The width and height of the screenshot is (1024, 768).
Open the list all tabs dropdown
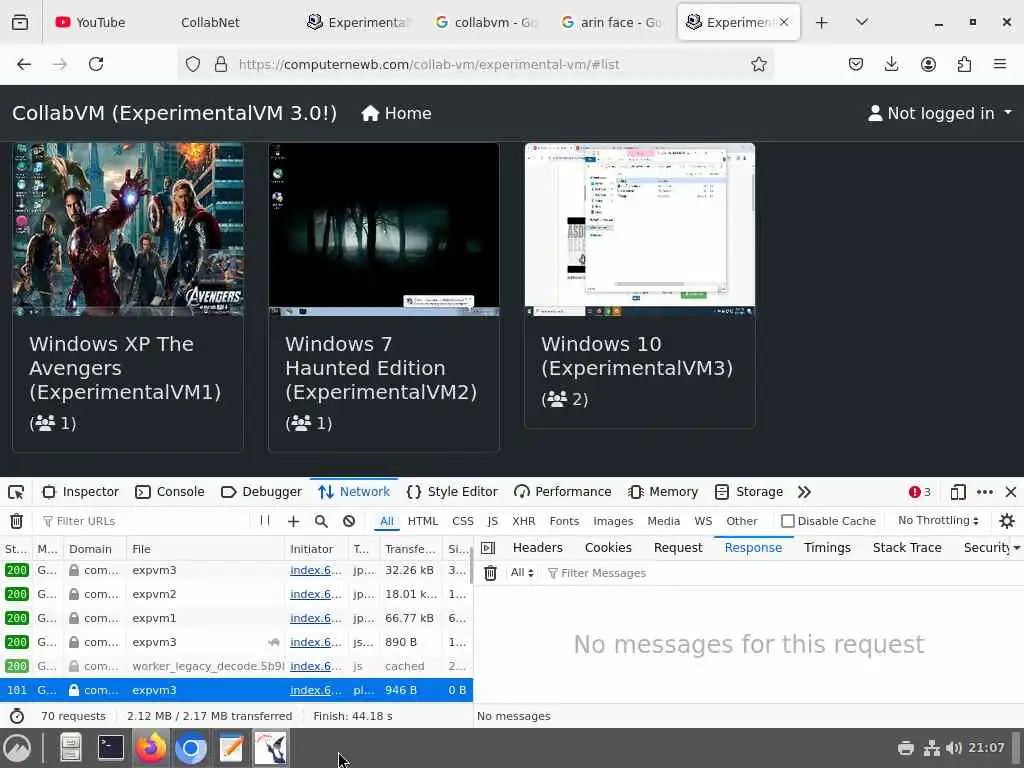(861, 22)
